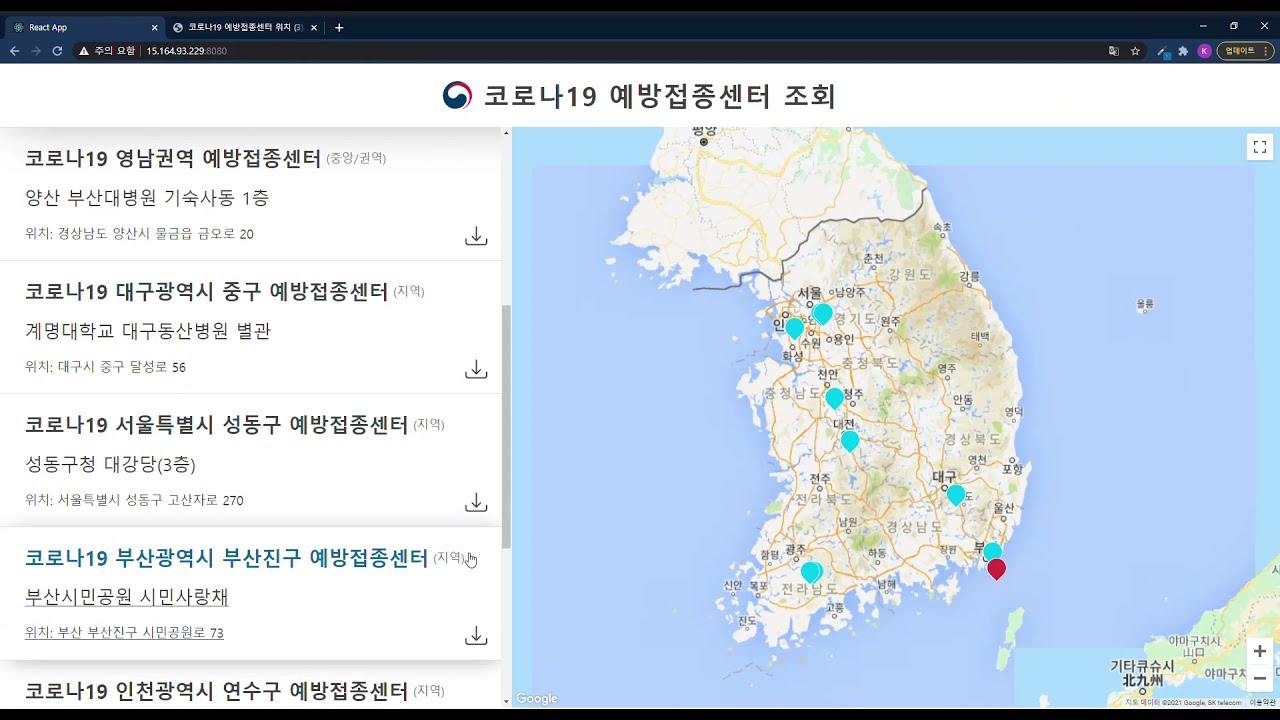The width and height of the screenshot is (1280, 720).
Task: Translate this page via address bar icon
Action: (1113, 51)
